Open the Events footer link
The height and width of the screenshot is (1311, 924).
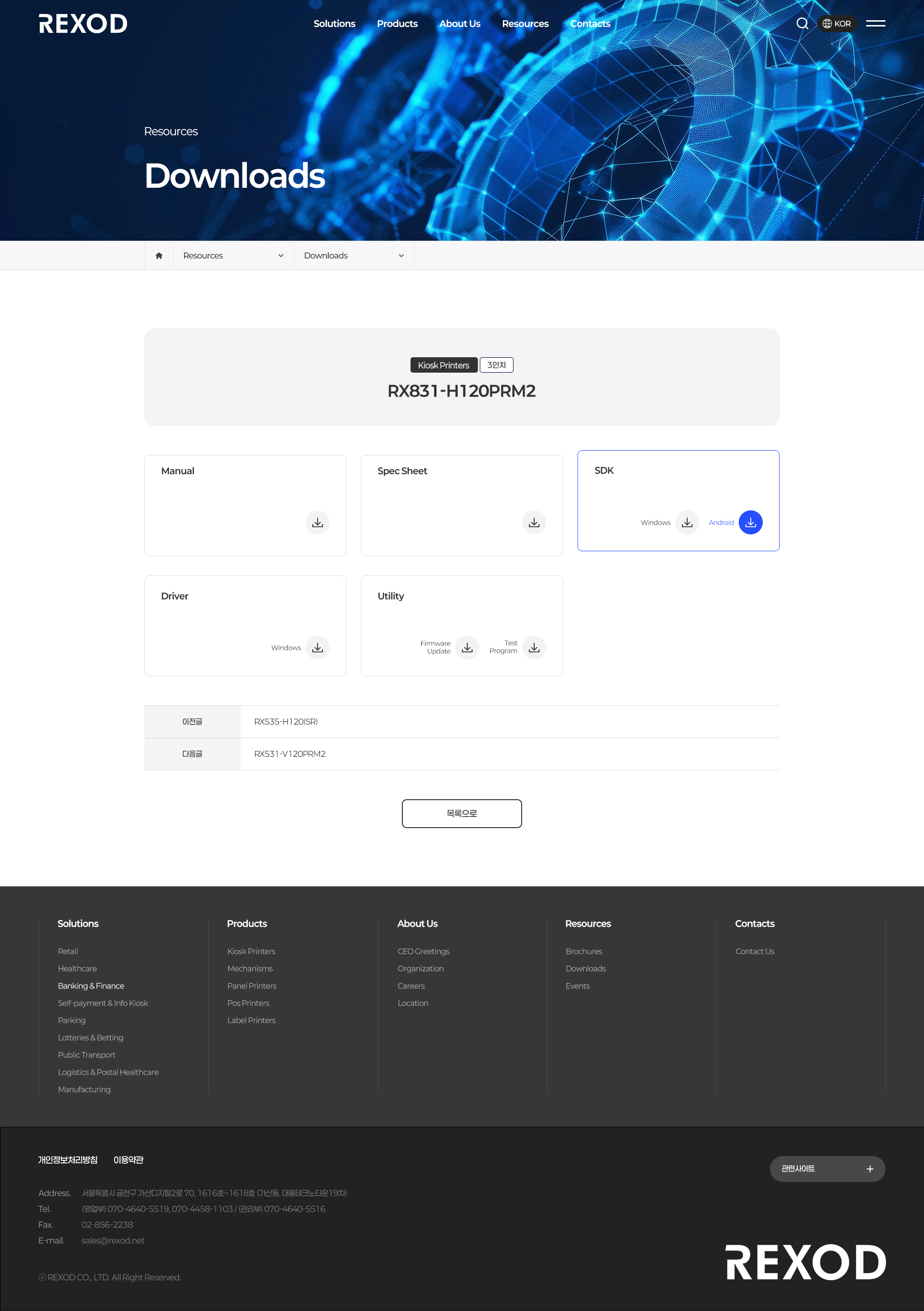pyautogui.click(x=577, y=986)
